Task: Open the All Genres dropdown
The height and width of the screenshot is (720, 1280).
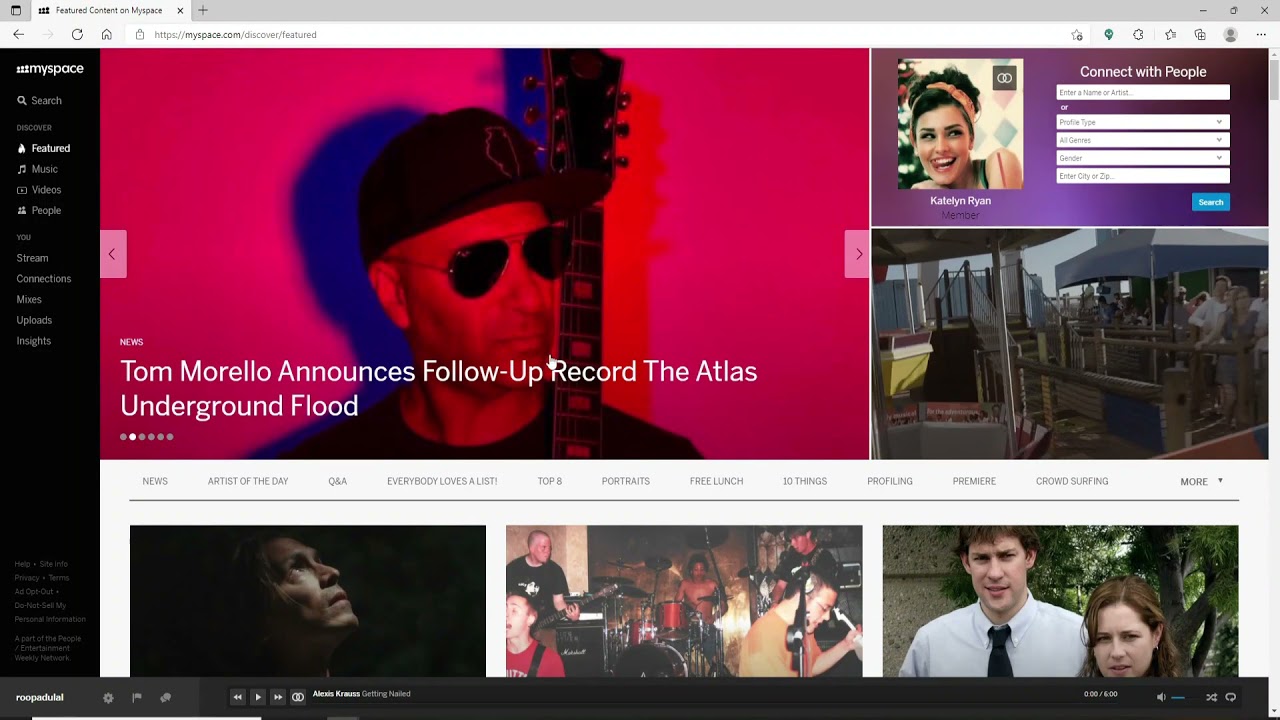Action: (1142, 140)
